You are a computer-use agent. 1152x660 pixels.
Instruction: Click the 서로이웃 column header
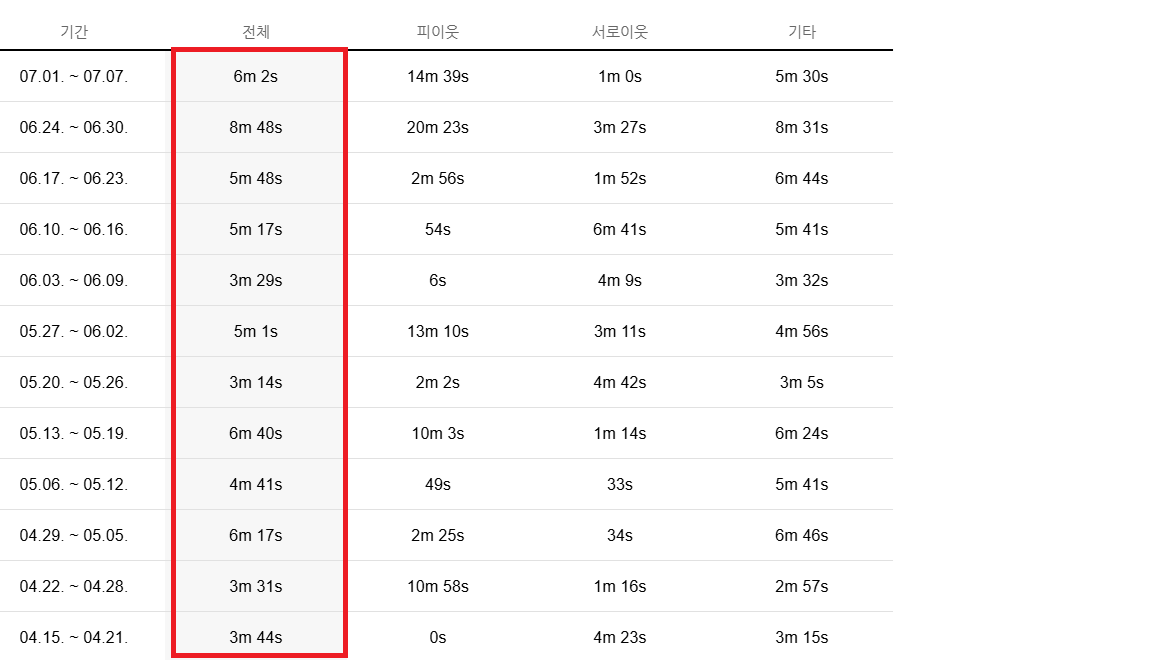(619, 32)
